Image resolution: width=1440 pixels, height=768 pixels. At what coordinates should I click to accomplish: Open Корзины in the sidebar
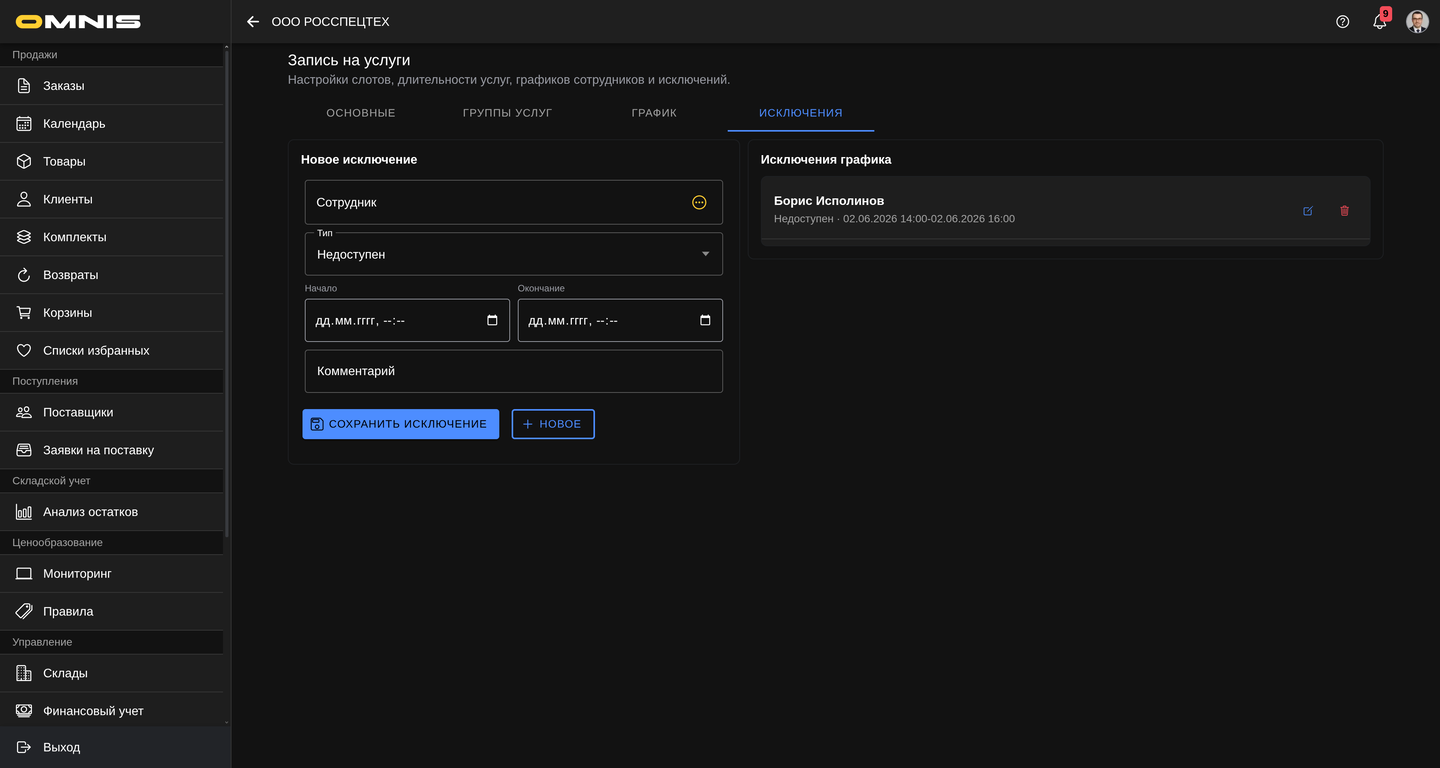(x=112, y=313)
